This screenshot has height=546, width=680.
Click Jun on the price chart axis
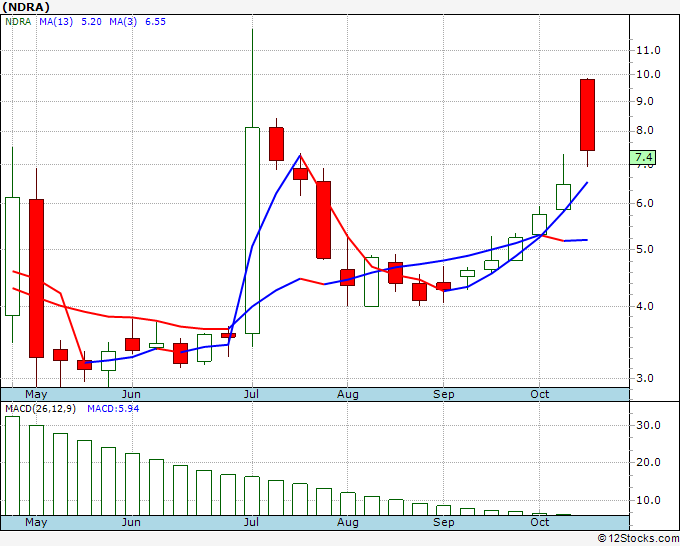tap(131, 394)
